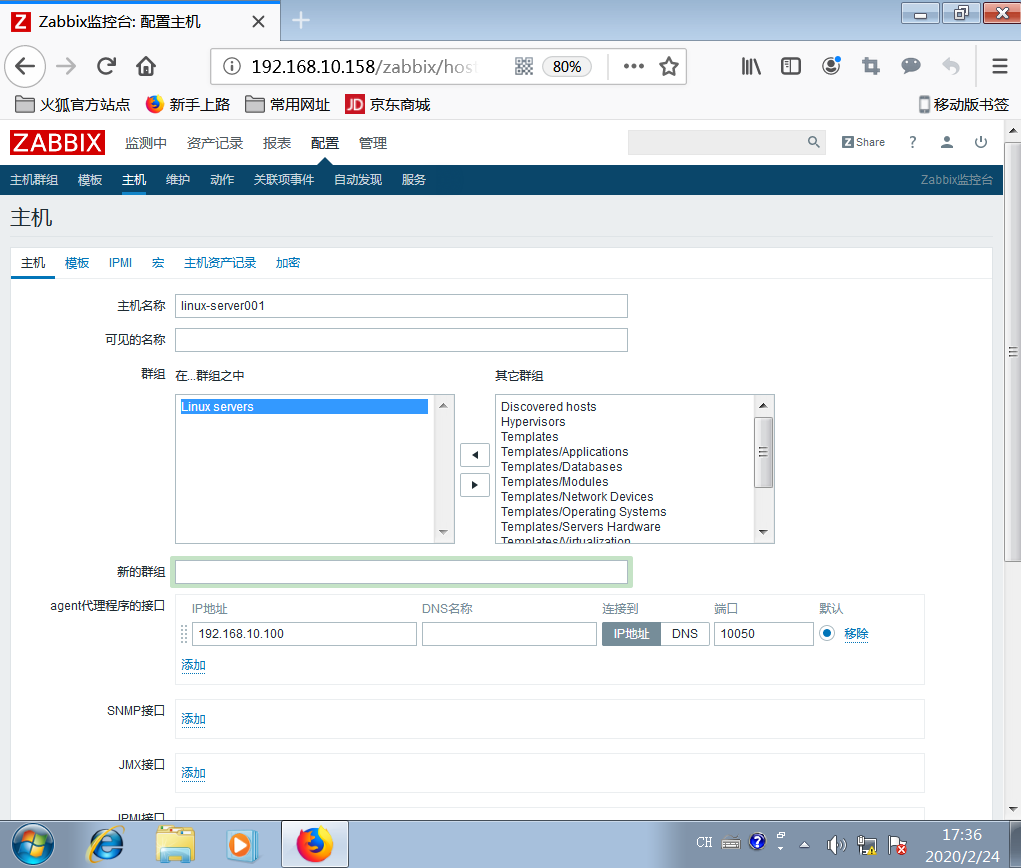Log out with the power icon
This screenshot has height=868, width=1021.
tap(981, 142)
